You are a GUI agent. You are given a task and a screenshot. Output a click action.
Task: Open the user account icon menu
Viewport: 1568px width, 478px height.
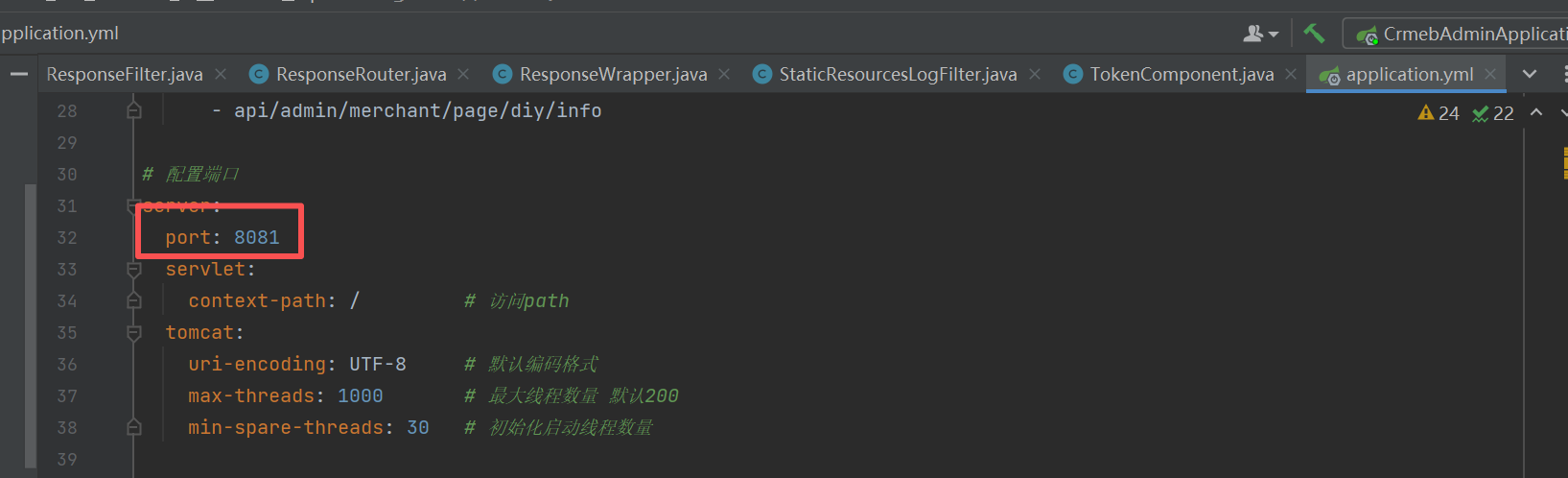(1259, 34)
